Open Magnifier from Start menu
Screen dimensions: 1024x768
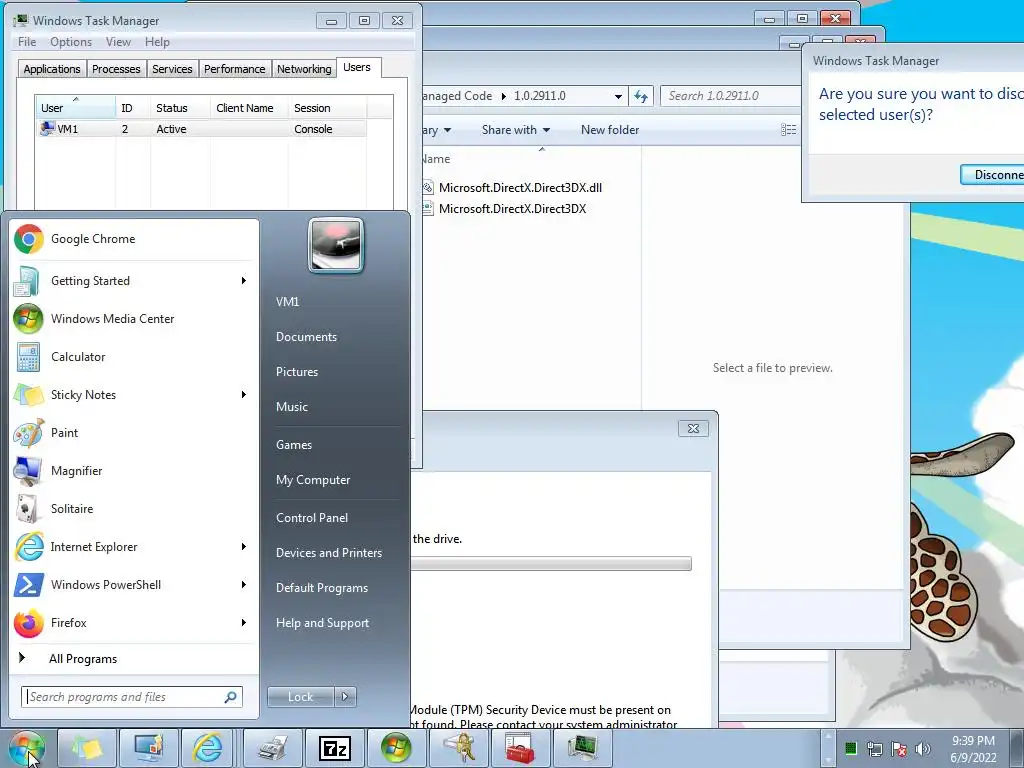tap(134, 471)
